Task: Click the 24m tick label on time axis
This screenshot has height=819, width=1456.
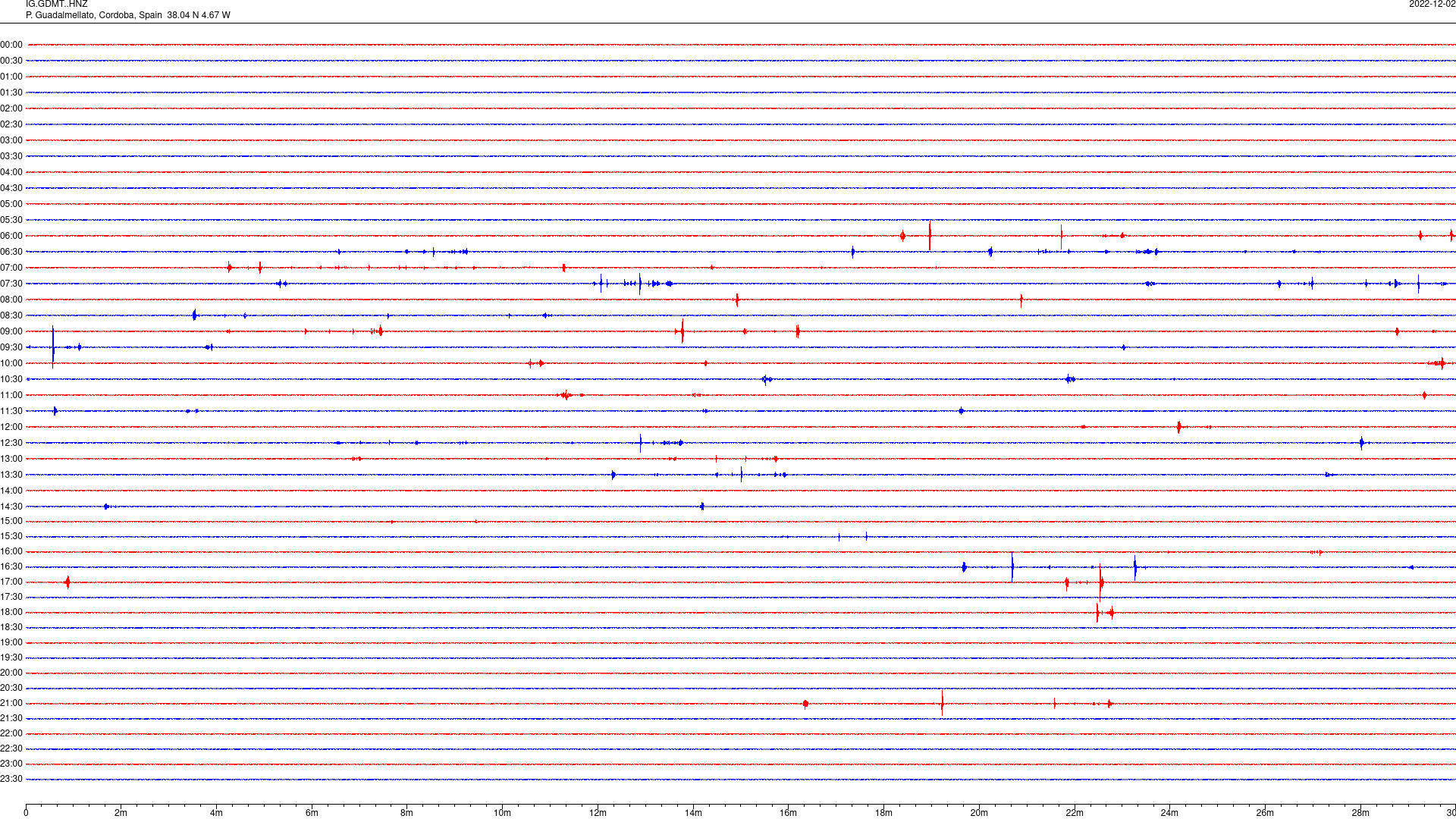Action: pos(1169,813)
